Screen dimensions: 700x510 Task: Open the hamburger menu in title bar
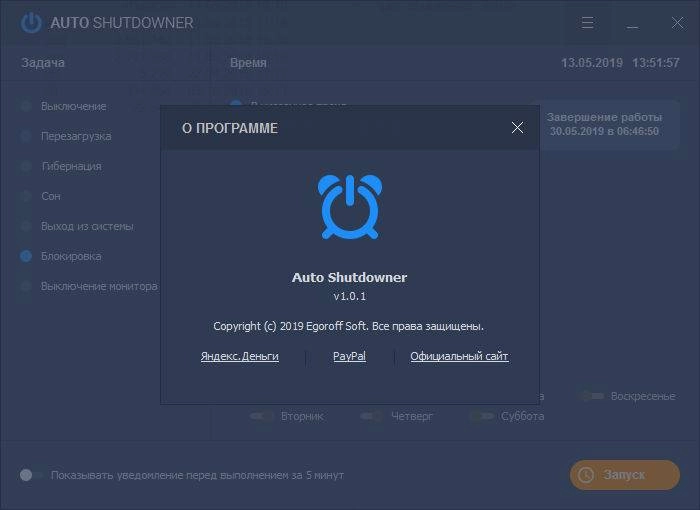point(588,22)
